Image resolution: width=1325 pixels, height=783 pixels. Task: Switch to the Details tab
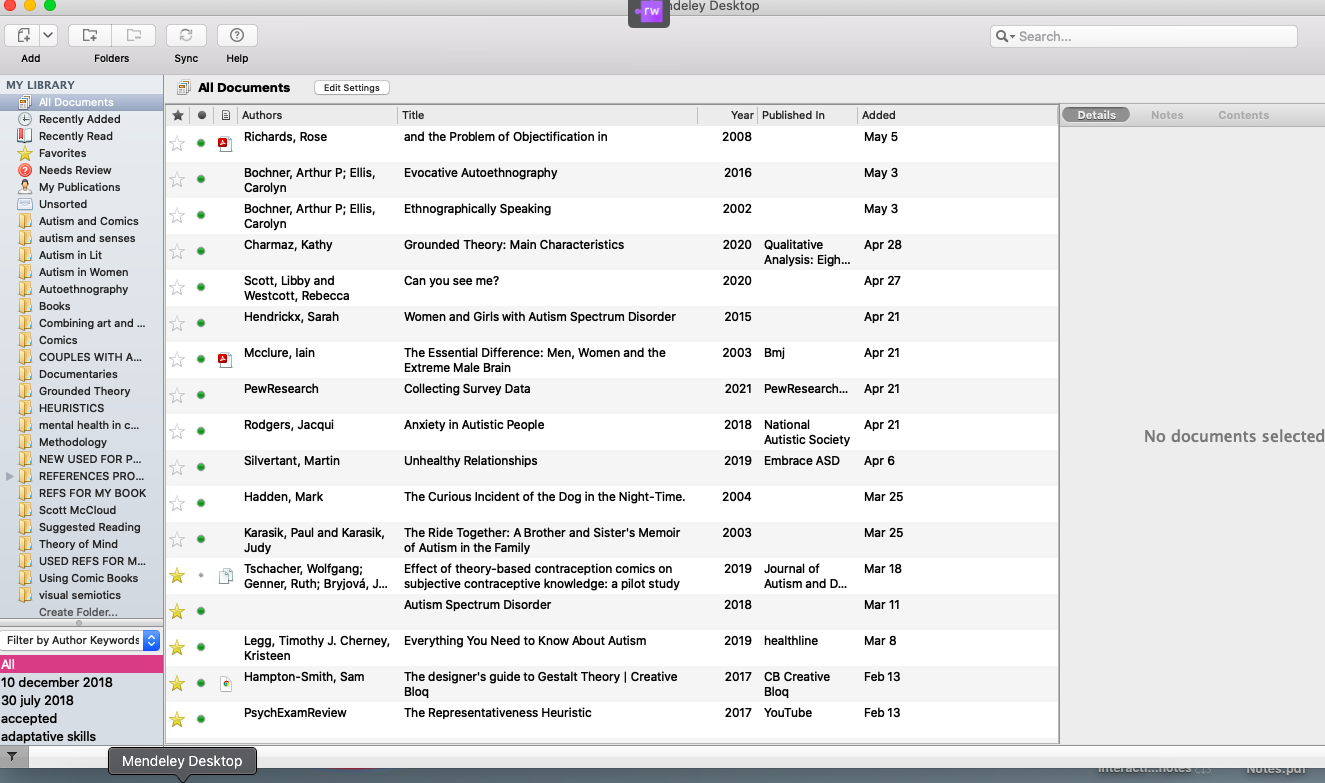(1096, 115)
